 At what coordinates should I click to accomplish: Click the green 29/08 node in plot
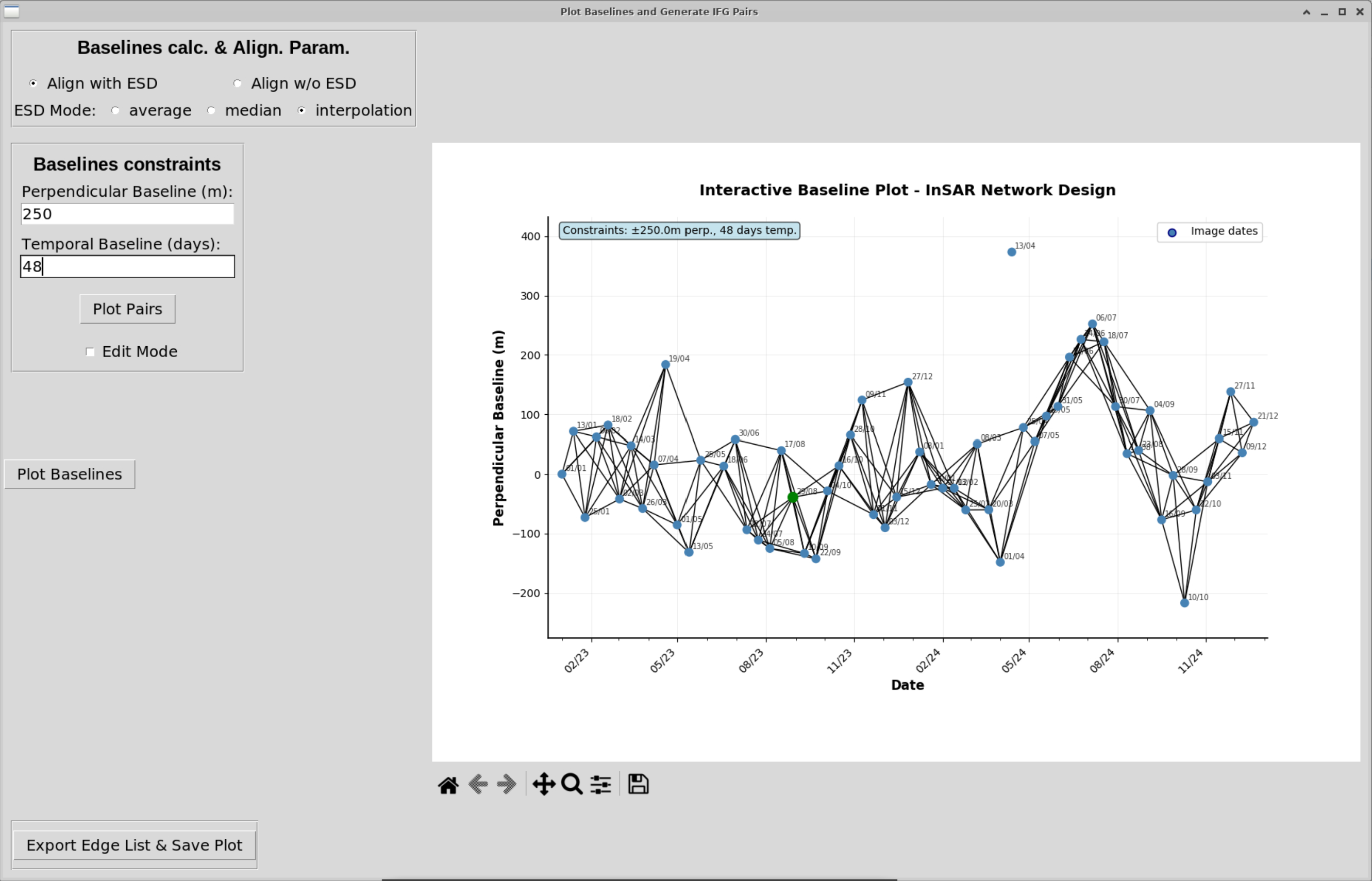(x=792, y=498)
